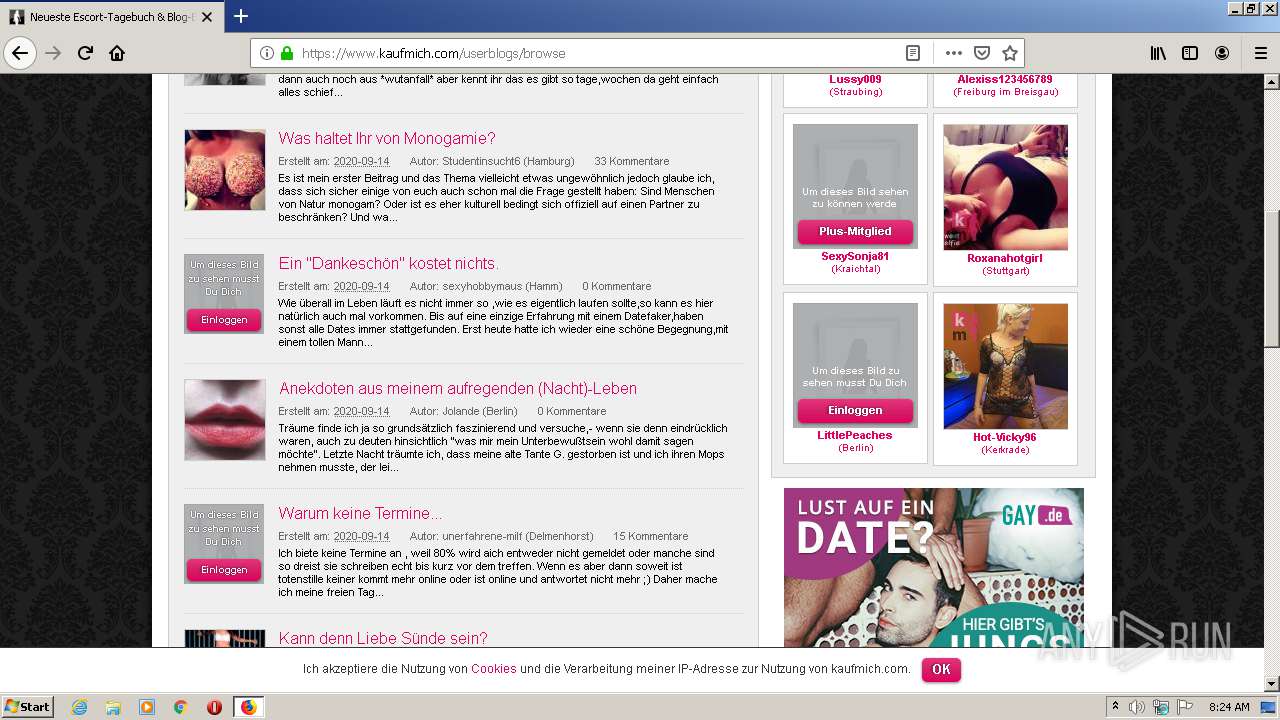View secure connection padlock details
The image size is (1280, 720).
click(x=287, y=53)
